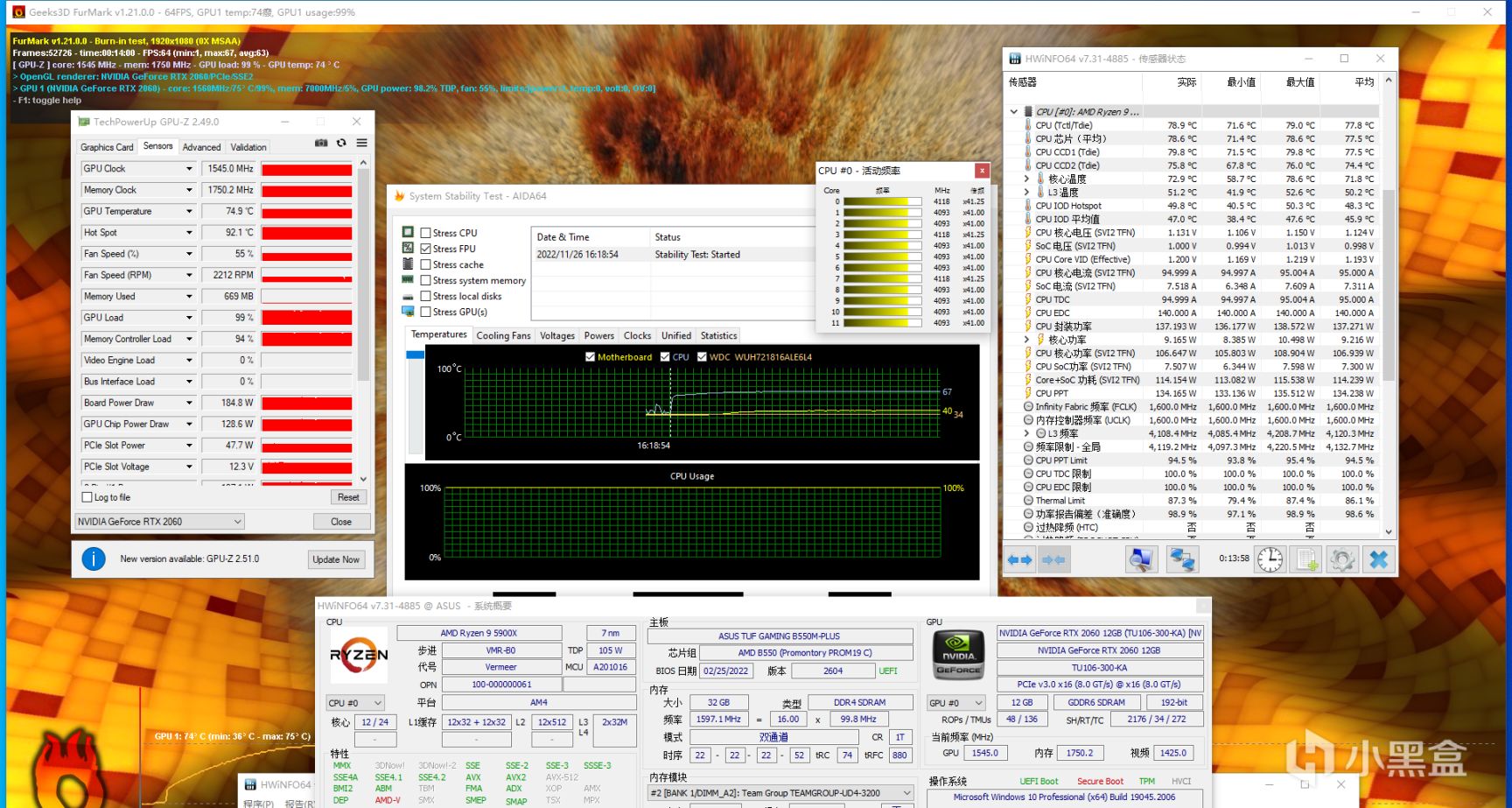Enable the Stress CPU checkbox

pyautogui.click(x=426, y=233)
